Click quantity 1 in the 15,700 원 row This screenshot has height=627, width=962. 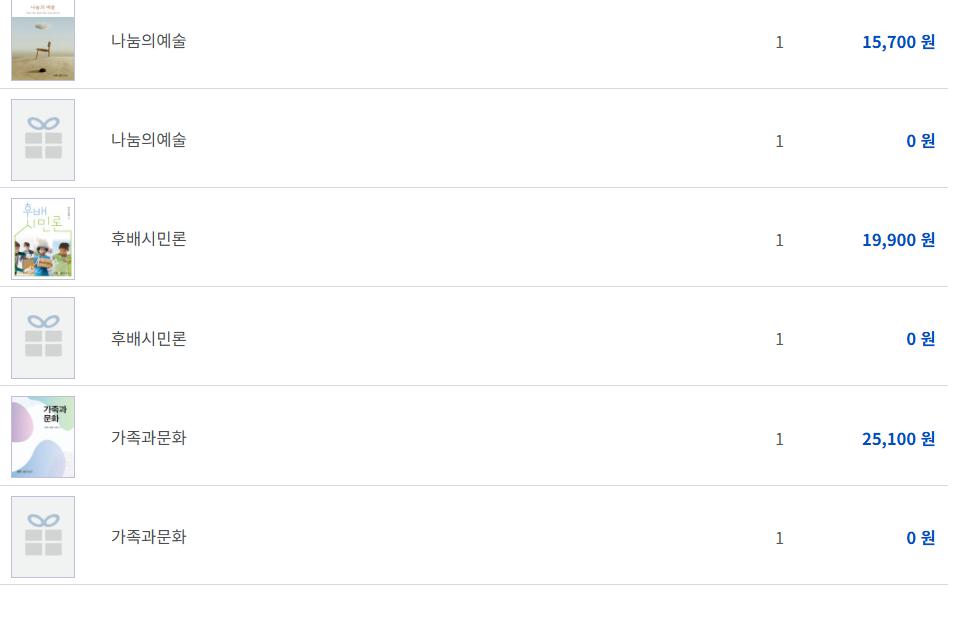click(x=779, y=42)
